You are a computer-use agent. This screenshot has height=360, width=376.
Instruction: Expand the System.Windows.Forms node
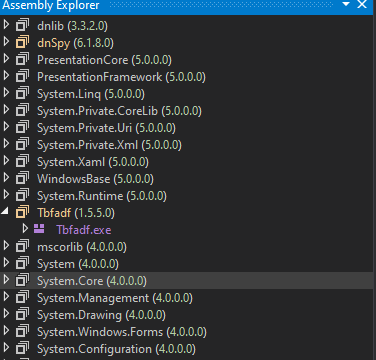6,331
